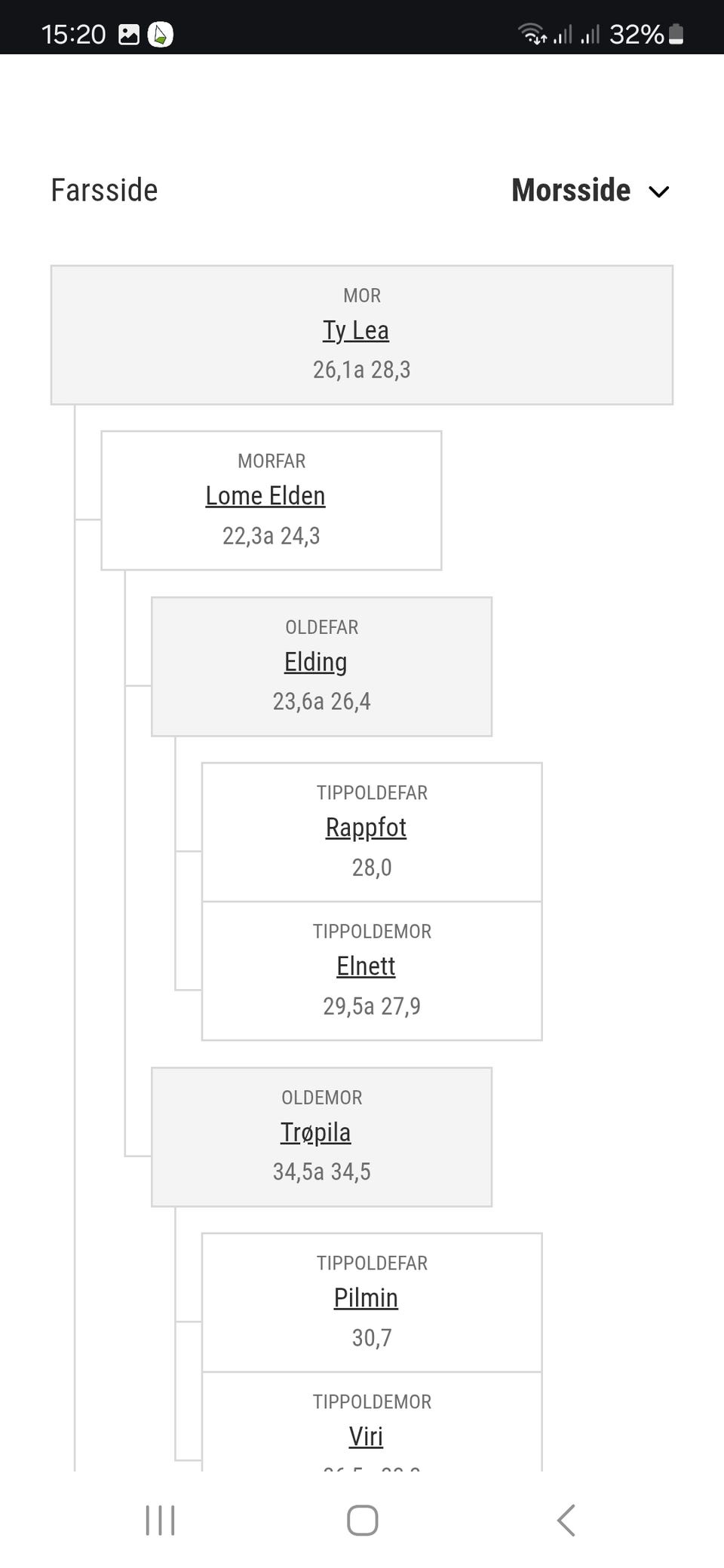The image size is (724, 1568).
Task: Open the Rappfot horse page
Action: pos(366,828)
